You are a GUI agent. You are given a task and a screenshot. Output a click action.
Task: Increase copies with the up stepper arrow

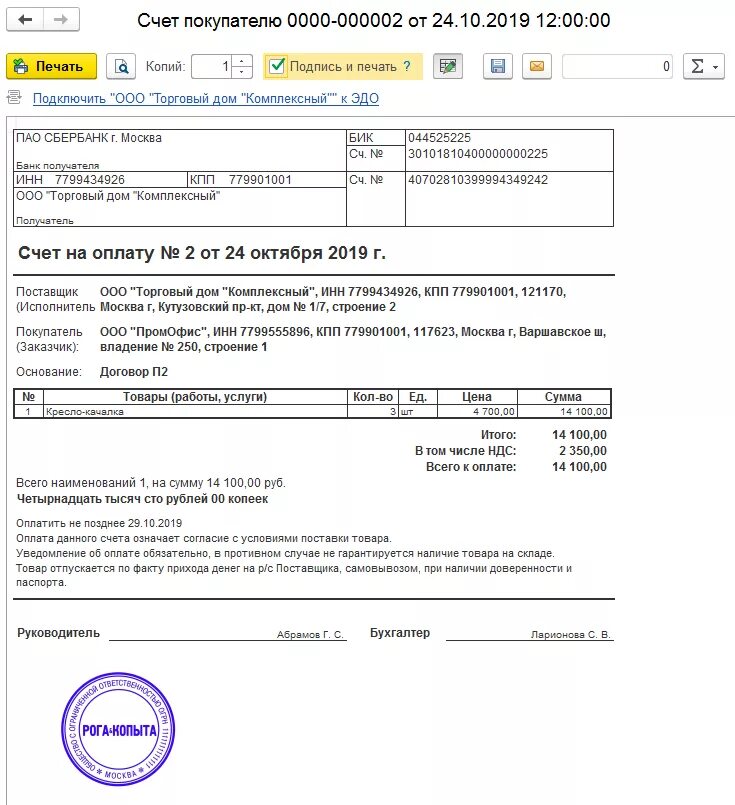click(242, 61)
